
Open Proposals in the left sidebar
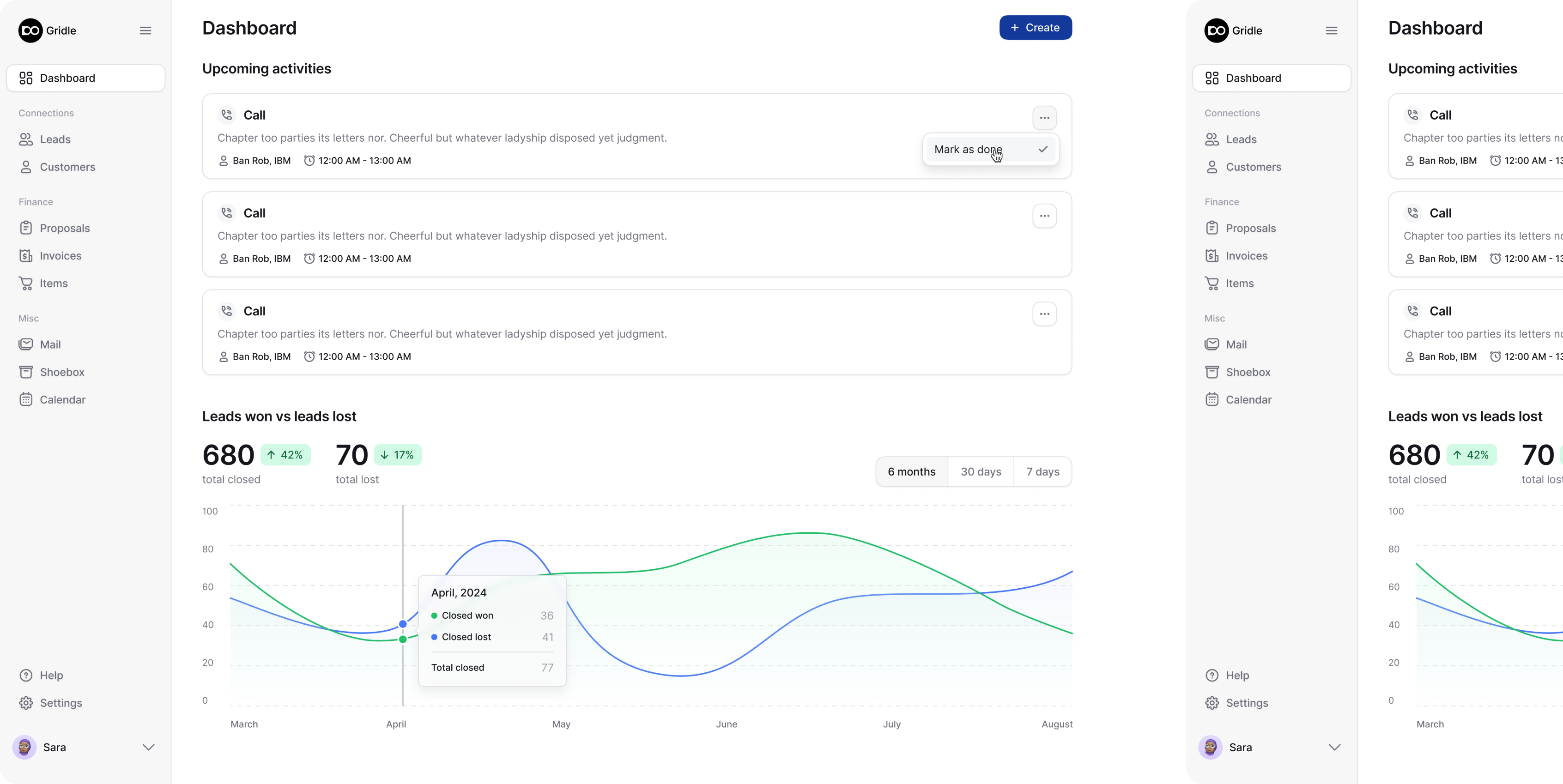(64, 228)
